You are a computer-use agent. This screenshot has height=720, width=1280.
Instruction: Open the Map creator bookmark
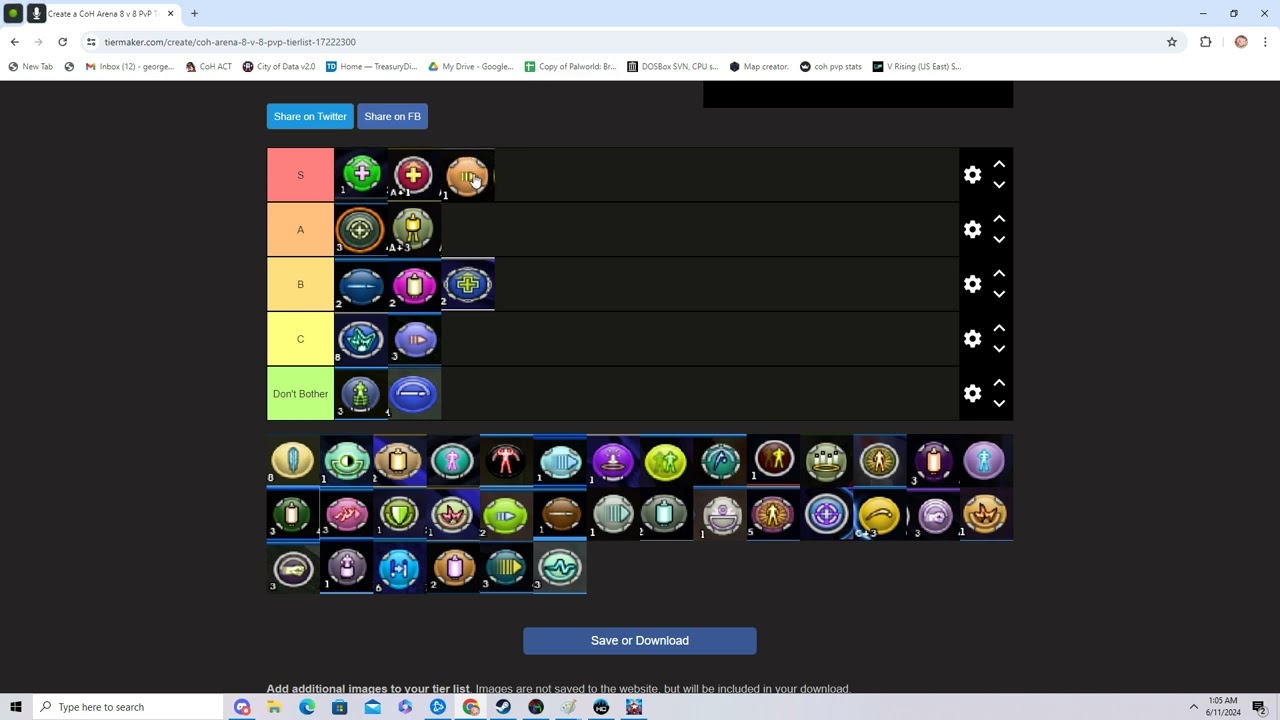(759, 67)
